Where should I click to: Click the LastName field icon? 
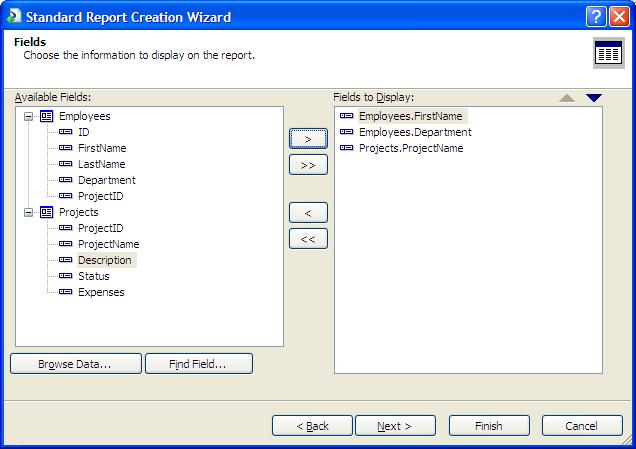pos(66,164)
